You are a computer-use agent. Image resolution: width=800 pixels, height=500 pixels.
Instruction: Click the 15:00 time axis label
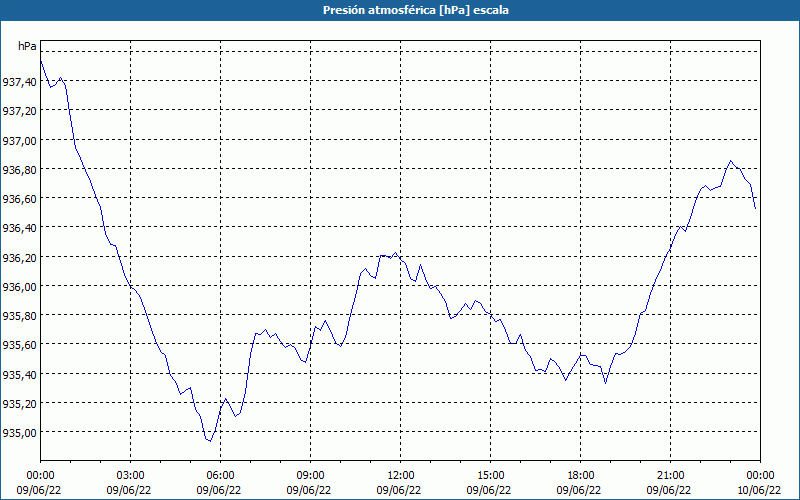tap(490, 476)
